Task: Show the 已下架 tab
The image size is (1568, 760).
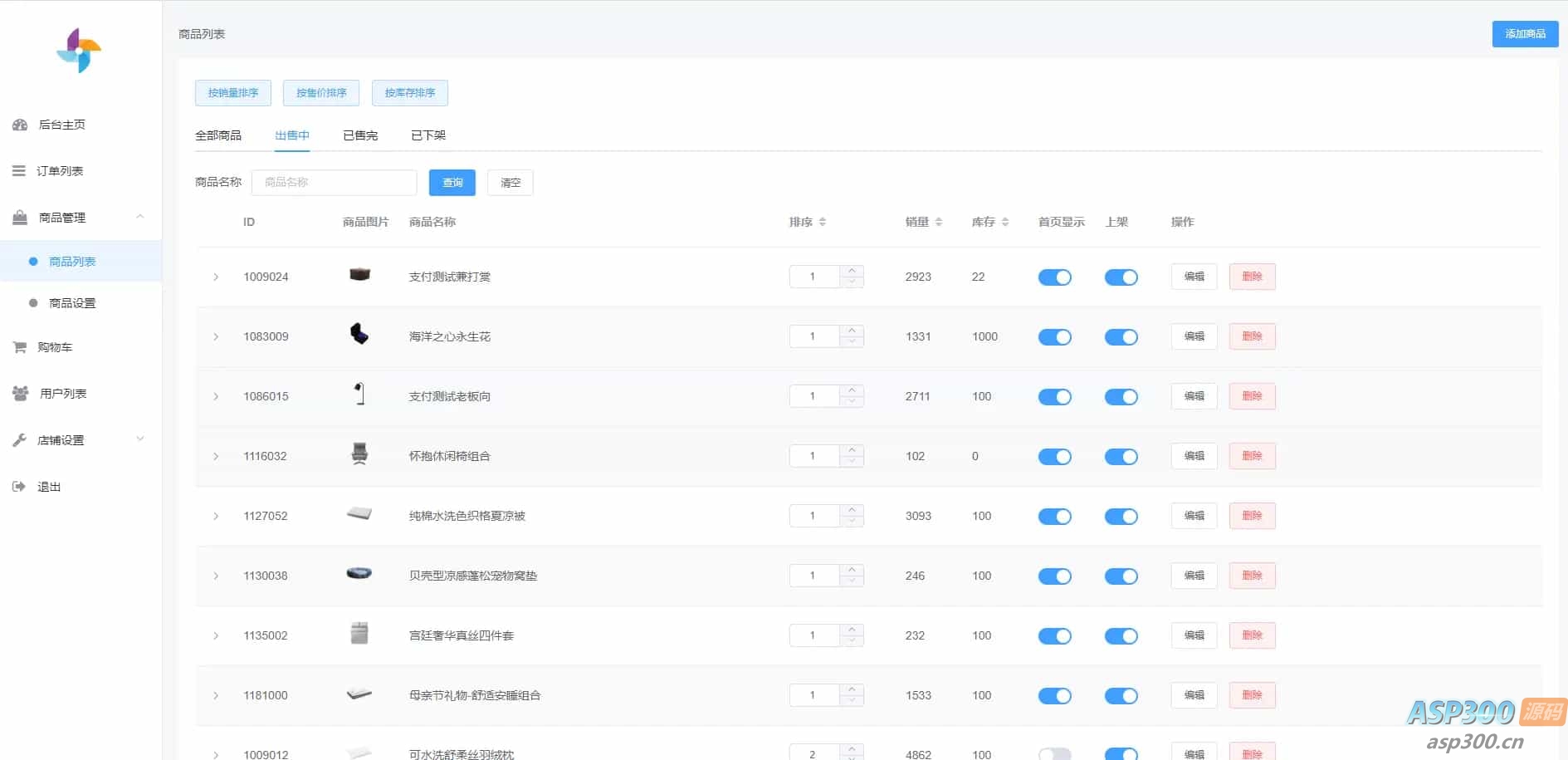Action: tap(428, 135)
